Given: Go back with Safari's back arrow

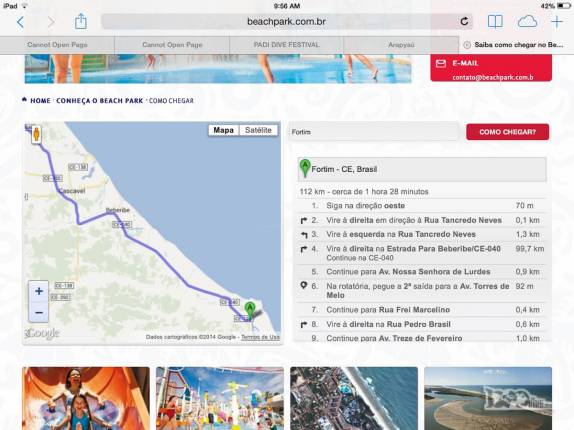Looking at the screenshot, I should (x=20, y=22).
